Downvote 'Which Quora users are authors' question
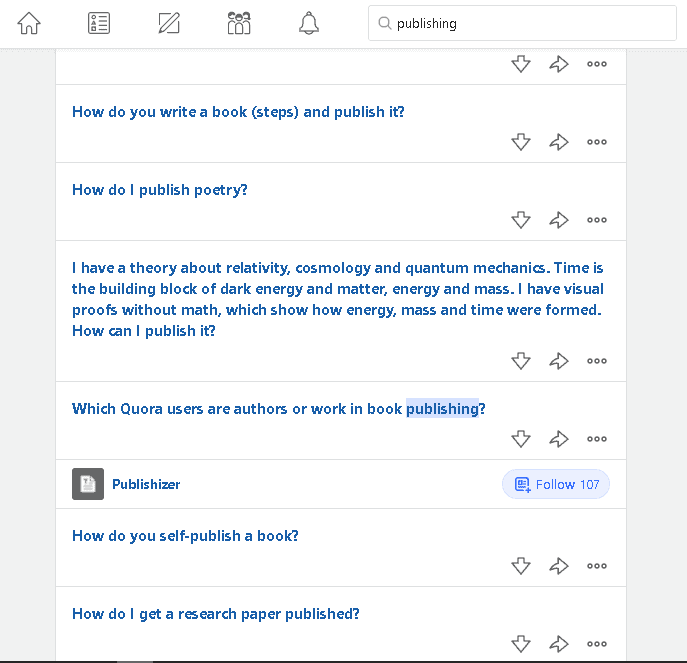Image resolution: width=687 pixels, height=663 pixels. tap(521, 439)
